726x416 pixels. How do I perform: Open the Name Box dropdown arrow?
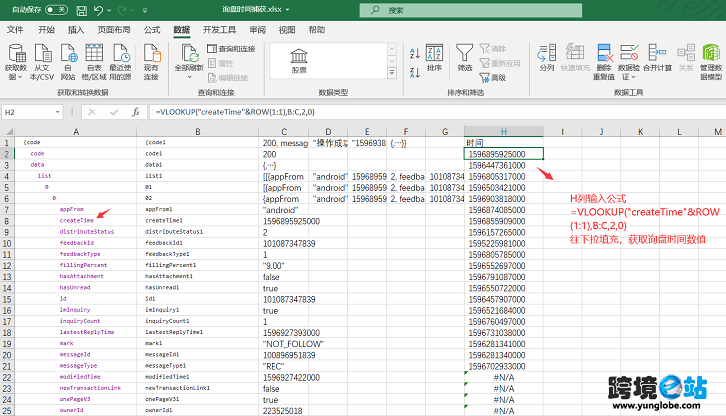pyautogui.click(x=57, y=112)
